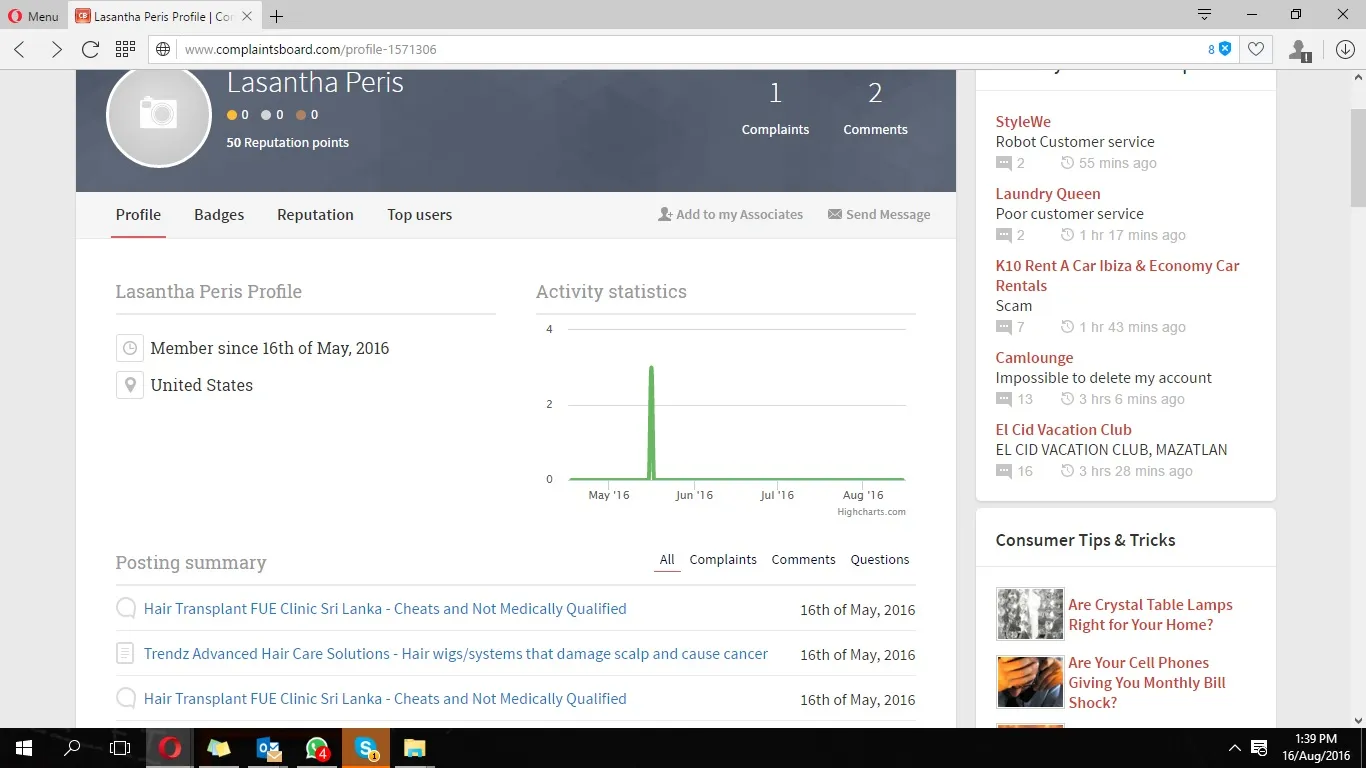Screen dimensions: 1366x768
Task: Click the bronze badge count dot
Action: coord(300,115)
